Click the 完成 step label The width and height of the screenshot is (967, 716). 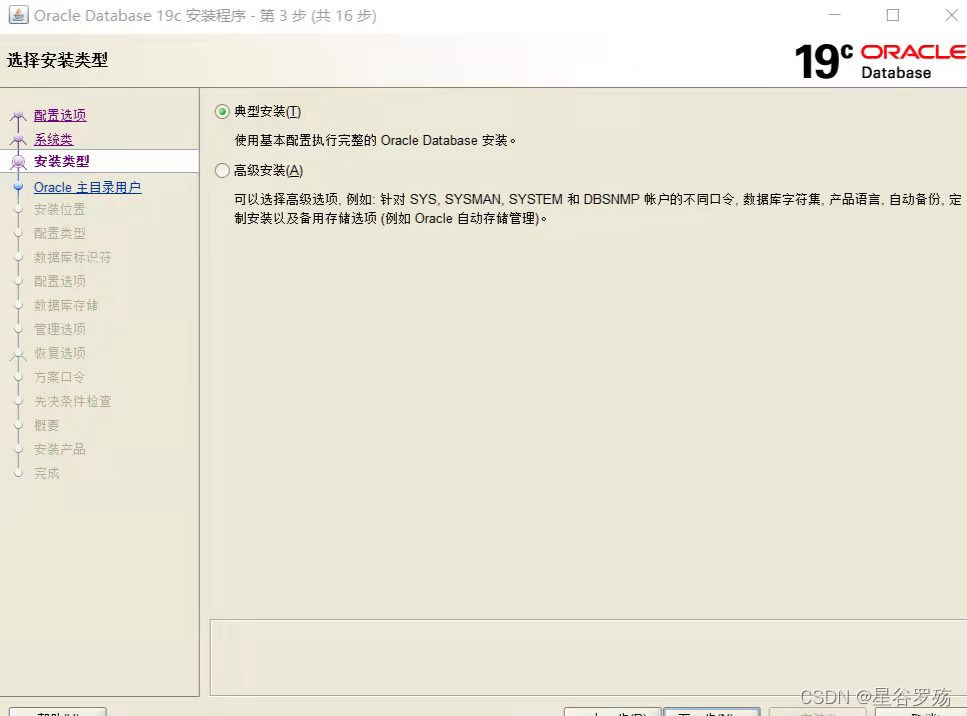pos(47,474)
